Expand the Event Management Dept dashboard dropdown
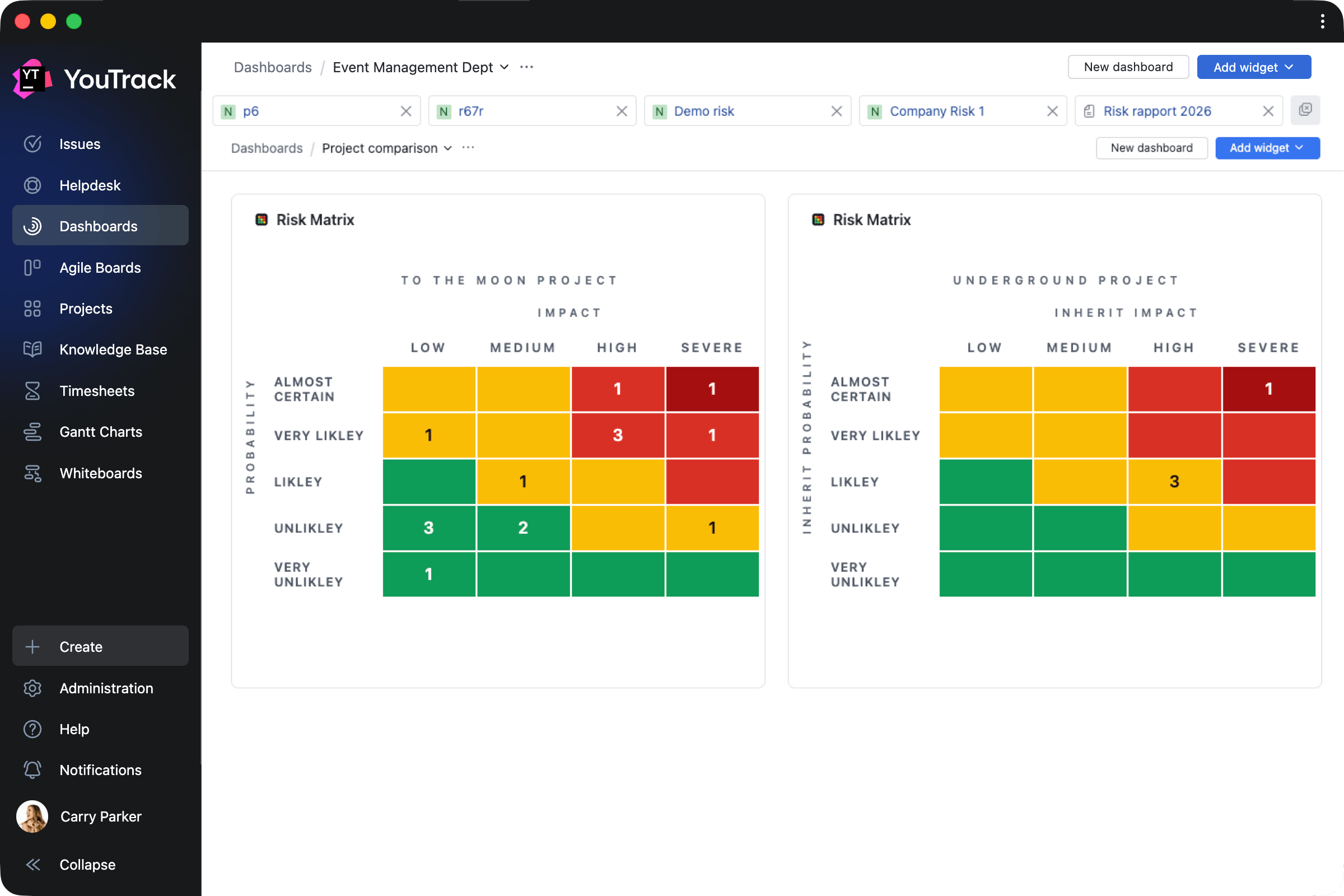The width and height of the screenshot is (1344, 896). click(505, 67)
